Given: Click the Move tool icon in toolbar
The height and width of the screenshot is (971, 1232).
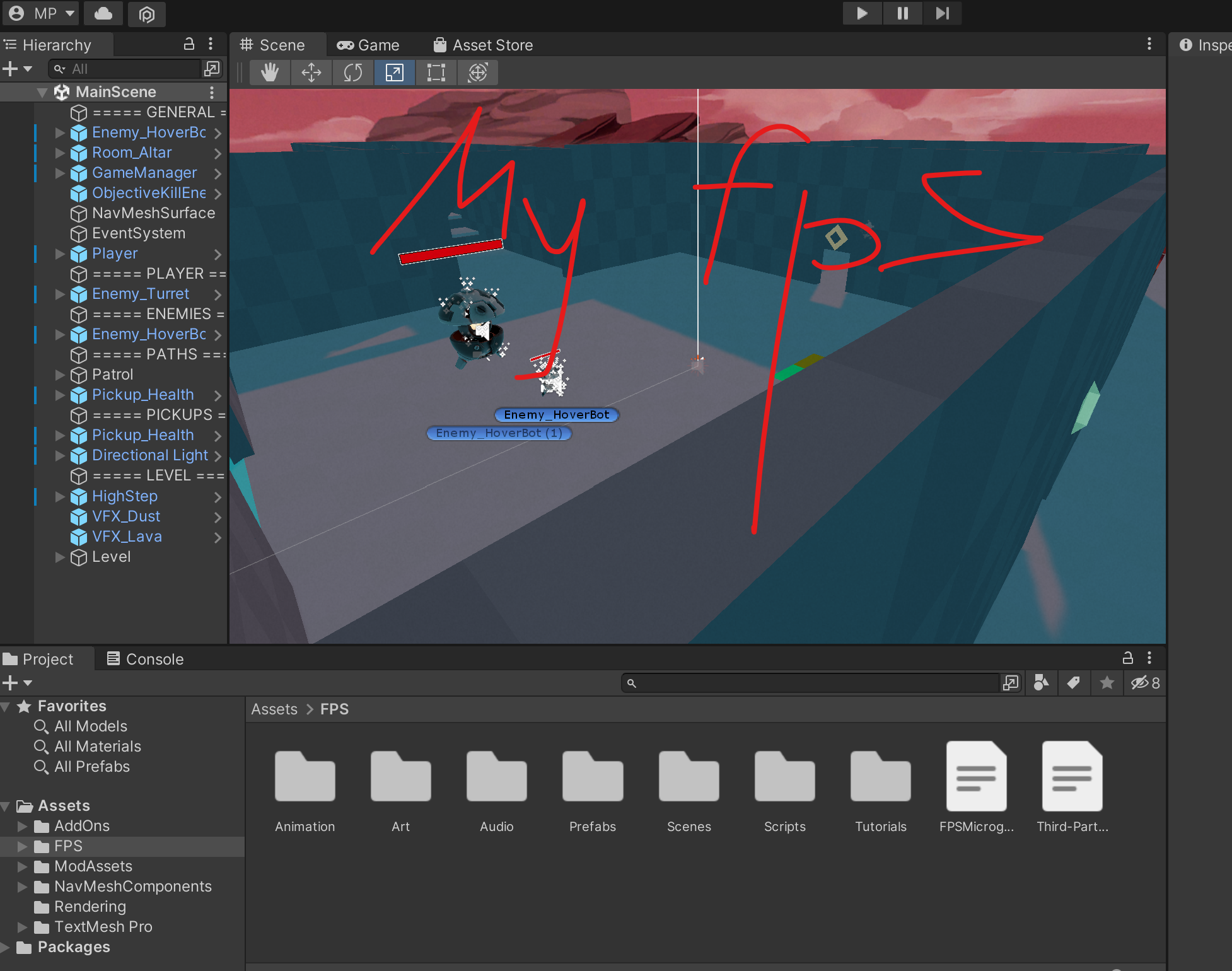Looking at the screenshot, I should [x=310, y=72].
